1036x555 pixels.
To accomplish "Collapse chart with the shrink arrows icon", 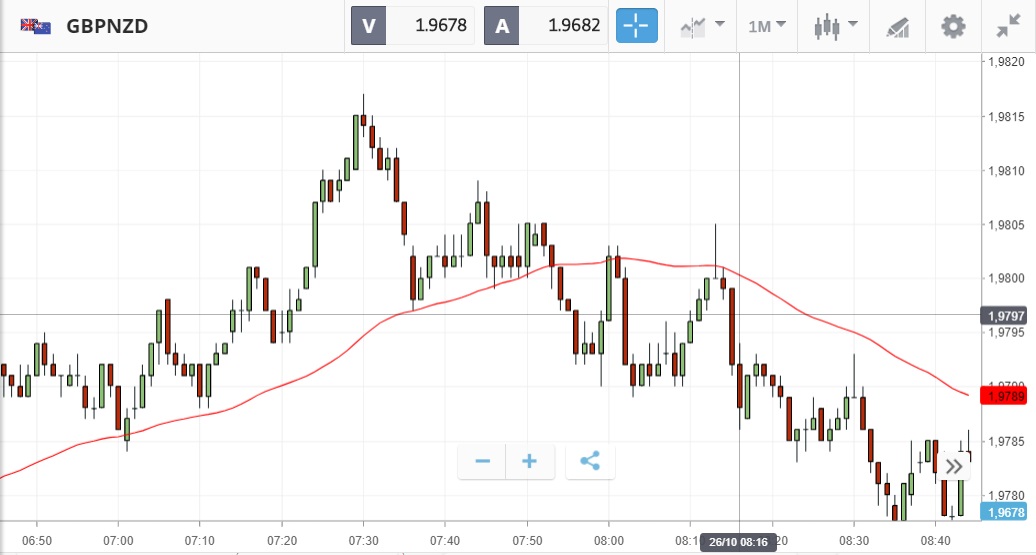I will [x=1008, y=26].
